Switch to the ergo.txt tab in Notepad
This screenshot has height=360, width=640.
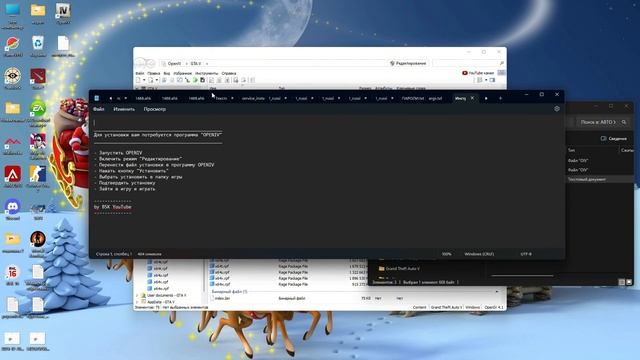pyautogui.click(x=435, y=98)
